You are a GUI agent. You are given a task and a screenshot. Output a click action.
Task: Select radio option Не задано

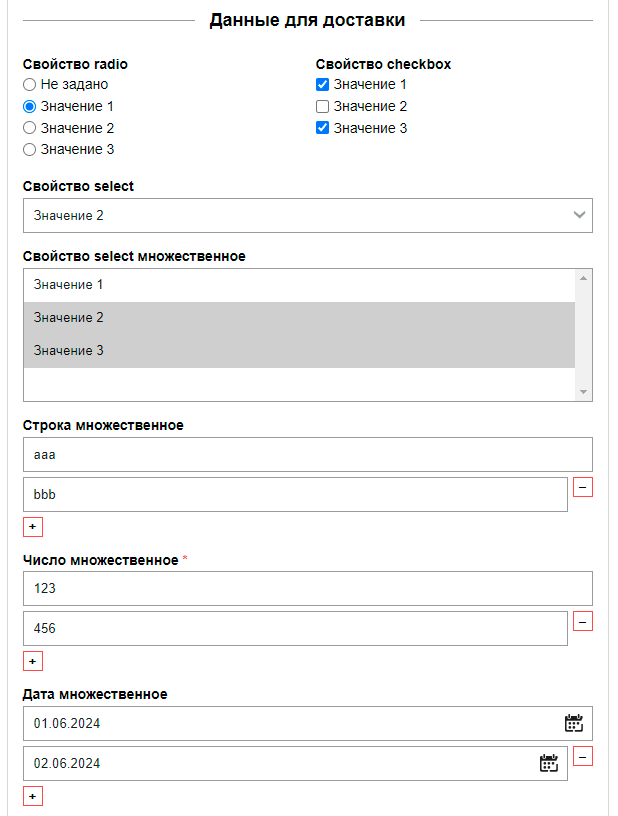[x=29, y=84]
